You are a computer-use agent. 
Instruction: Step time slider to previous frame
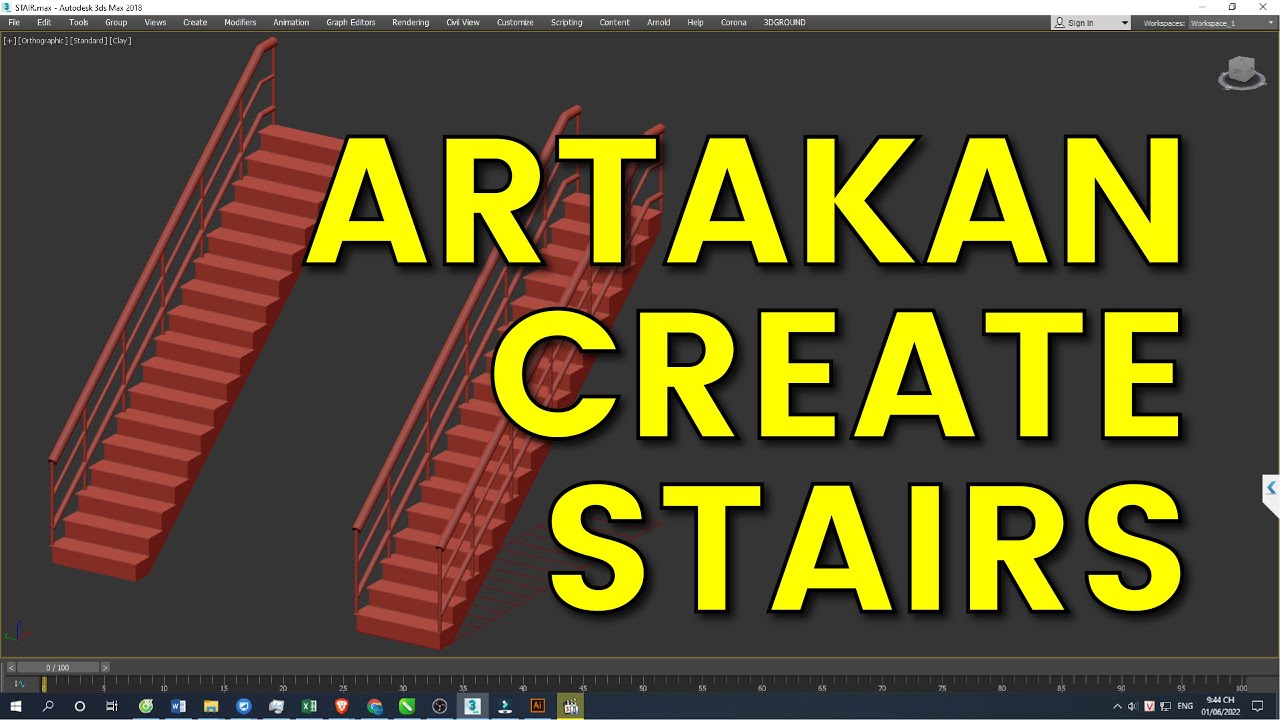(x=11, y=667)
